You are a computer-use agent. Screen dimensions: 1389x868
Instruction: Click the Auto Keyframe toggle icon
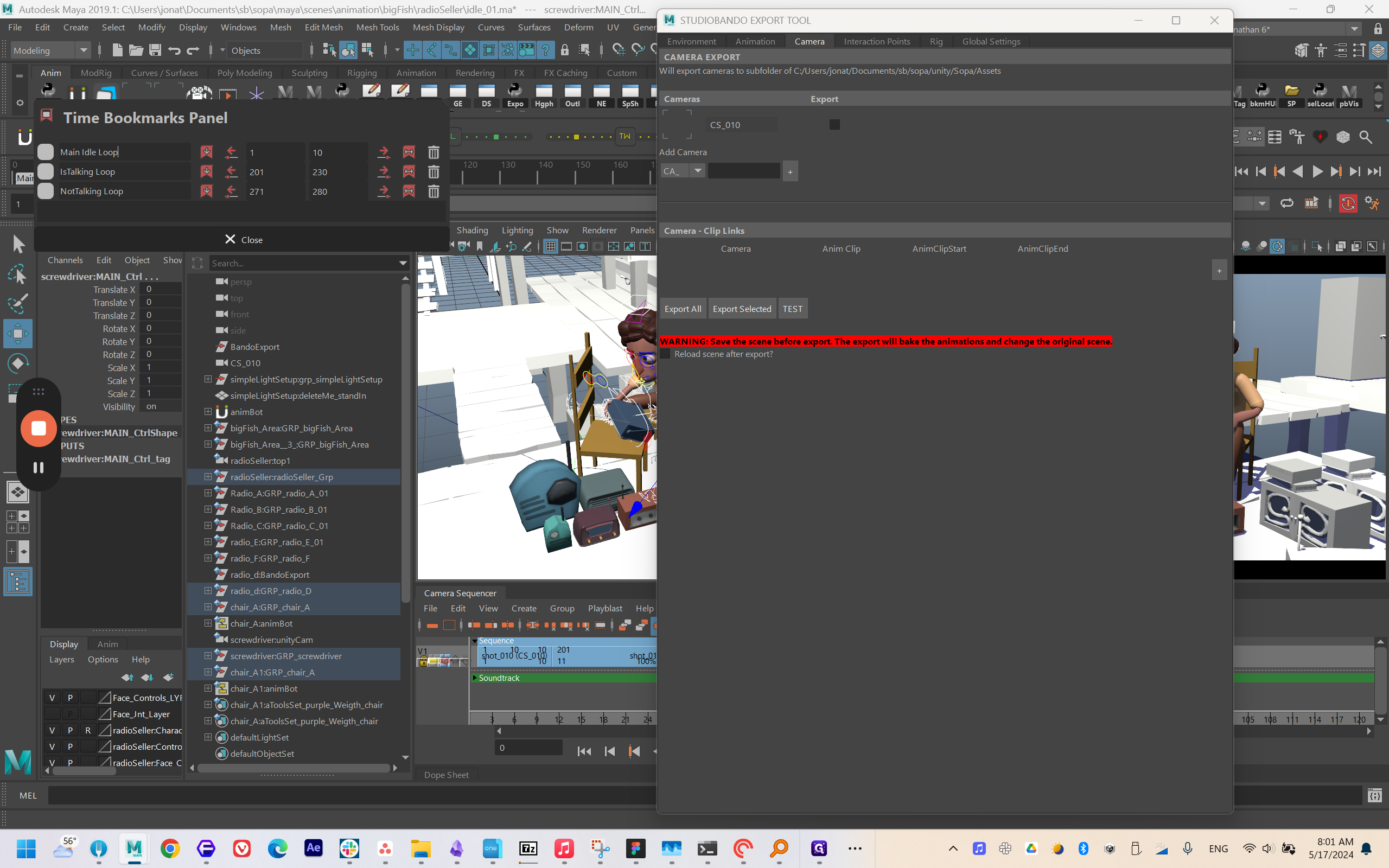point(1348,203)
